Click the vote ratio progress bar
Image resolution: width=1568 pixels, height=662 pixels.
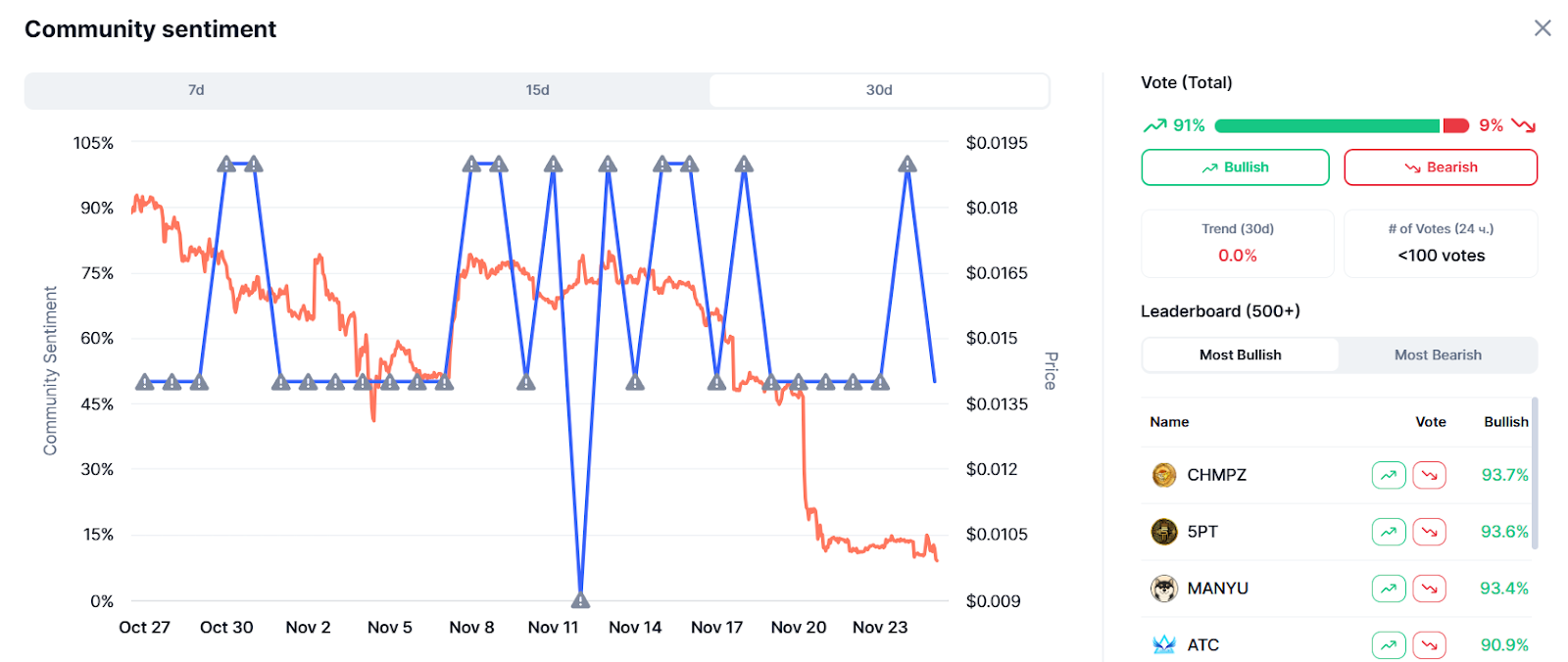pos(1341,125)
